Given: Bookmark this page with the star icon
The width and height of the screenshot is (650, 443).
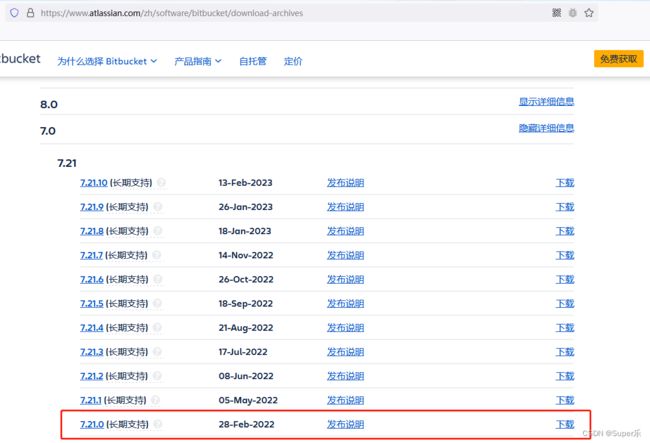Looking at the screenshot, I should [589, 13].
